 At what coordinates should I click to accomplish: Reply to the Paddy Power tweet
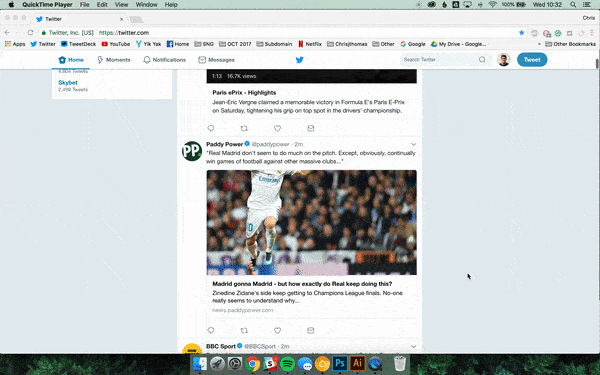coord(210,330)
